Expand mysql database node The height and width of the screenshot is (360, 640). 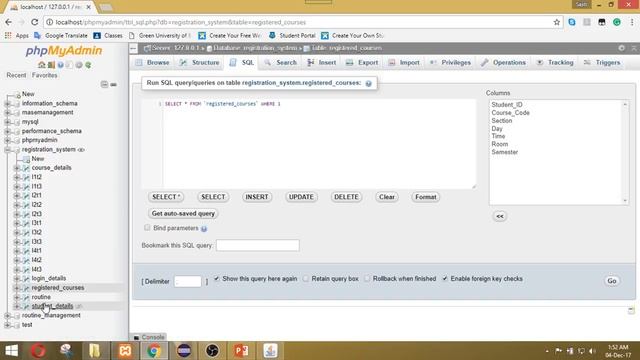7,122
